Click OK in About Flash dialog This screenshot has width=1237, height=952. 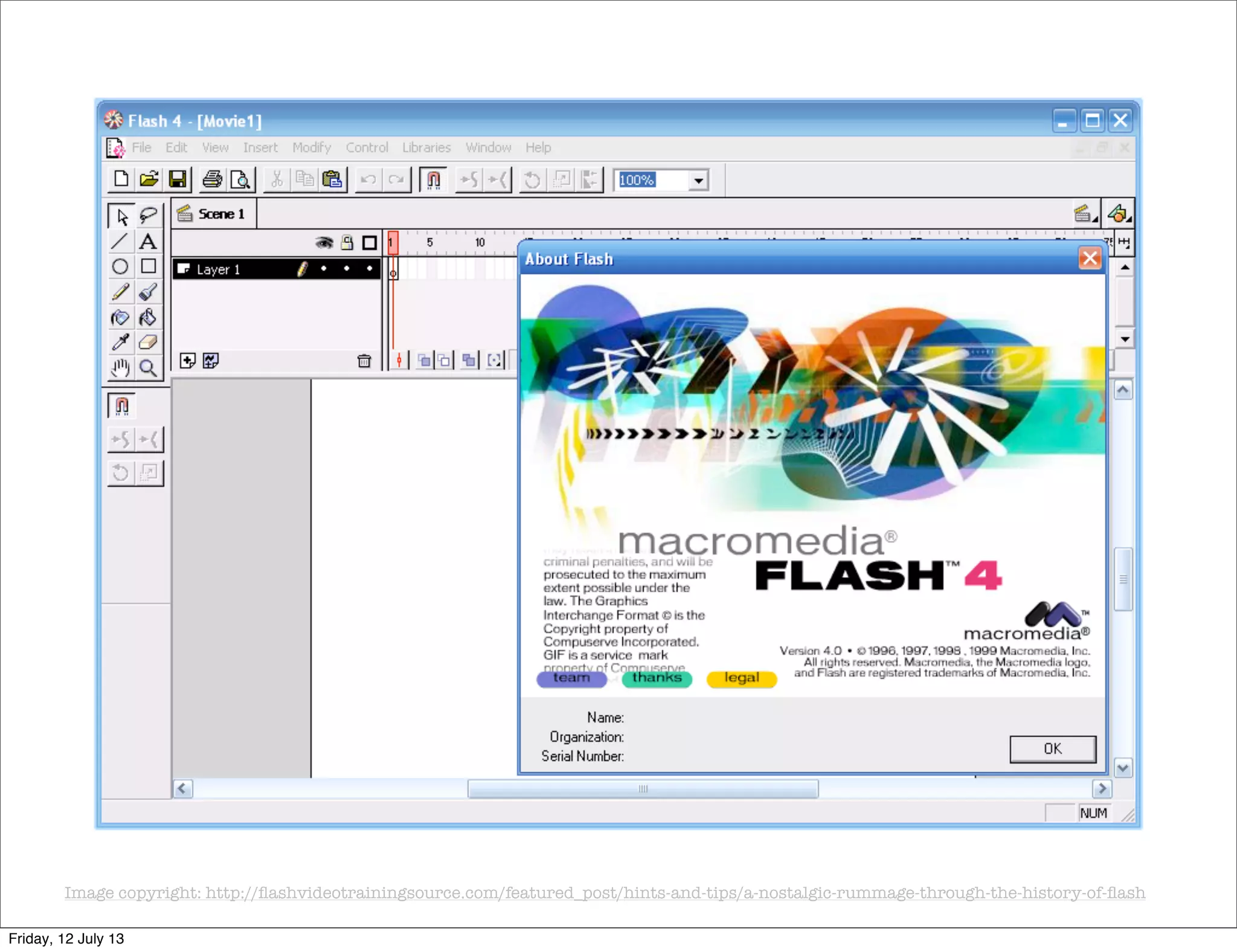[1053, 749]
